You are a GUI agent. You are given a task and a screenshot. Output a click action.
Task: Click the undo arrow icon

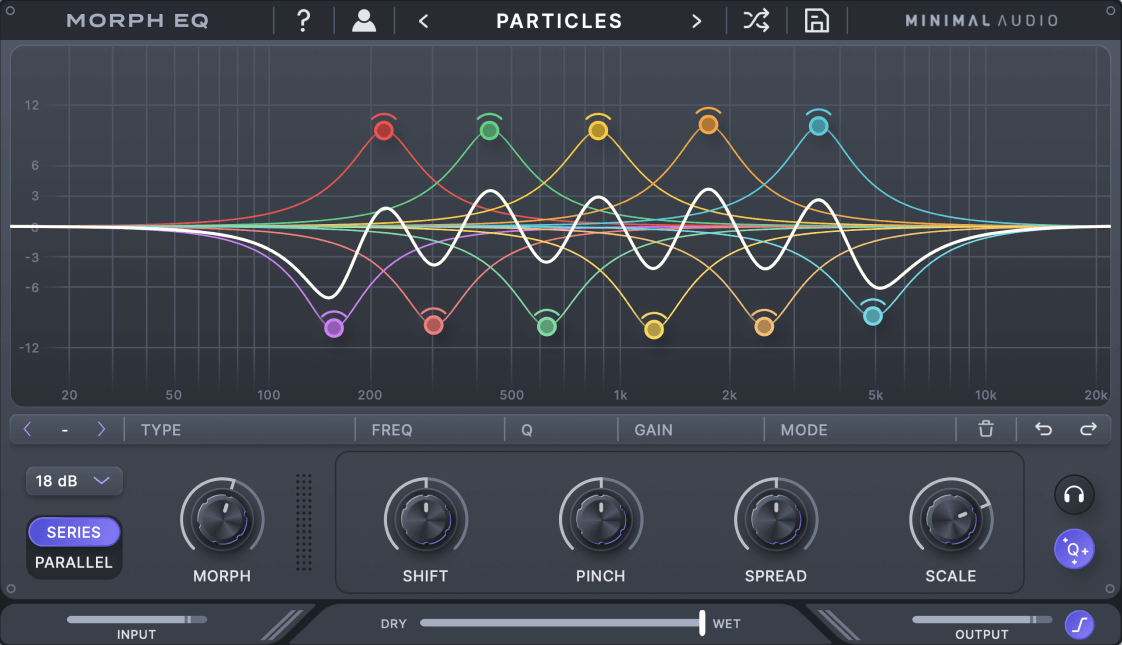pyautogui.click(x=1043, y=430)
